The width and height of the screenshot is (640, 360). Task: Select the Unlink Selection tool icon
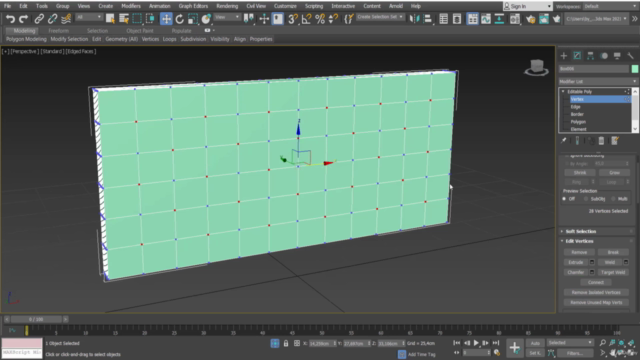(x=52, y=19)
